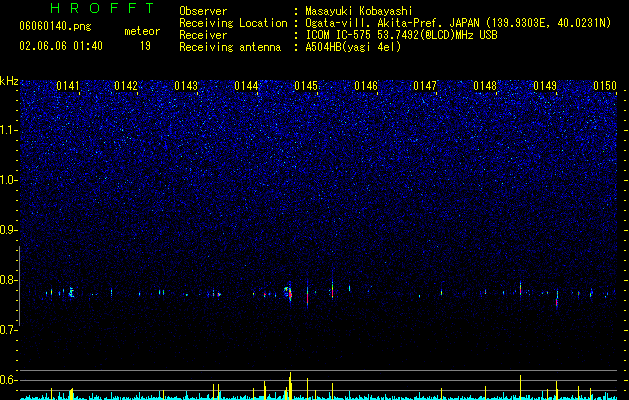Screen dimensions: 629x400
Task: Click observer name Masayuki Kobayashi
Action: tap(359, 11)
